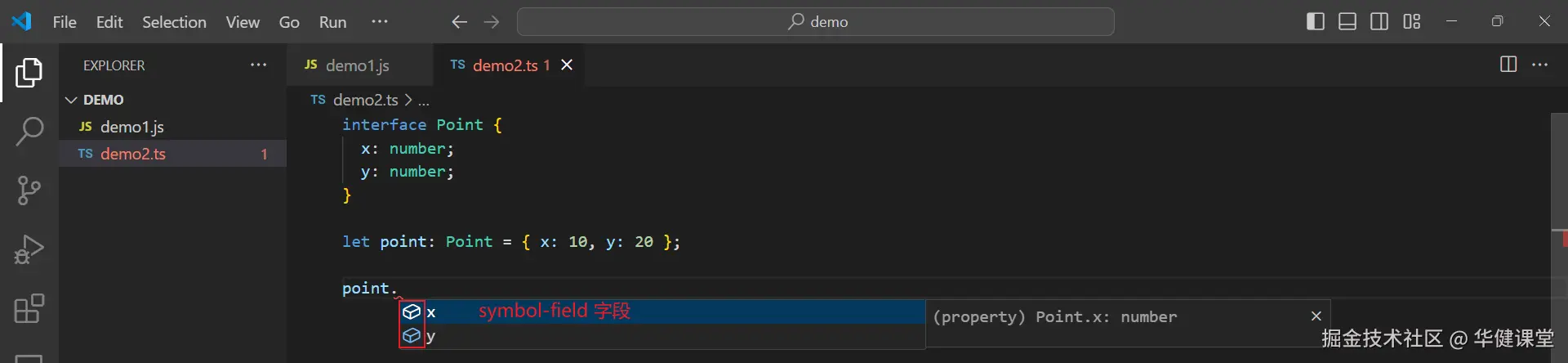This screenshot has height=363, width=1568.
Task: Open the File menu
Action: click(65, 22)
